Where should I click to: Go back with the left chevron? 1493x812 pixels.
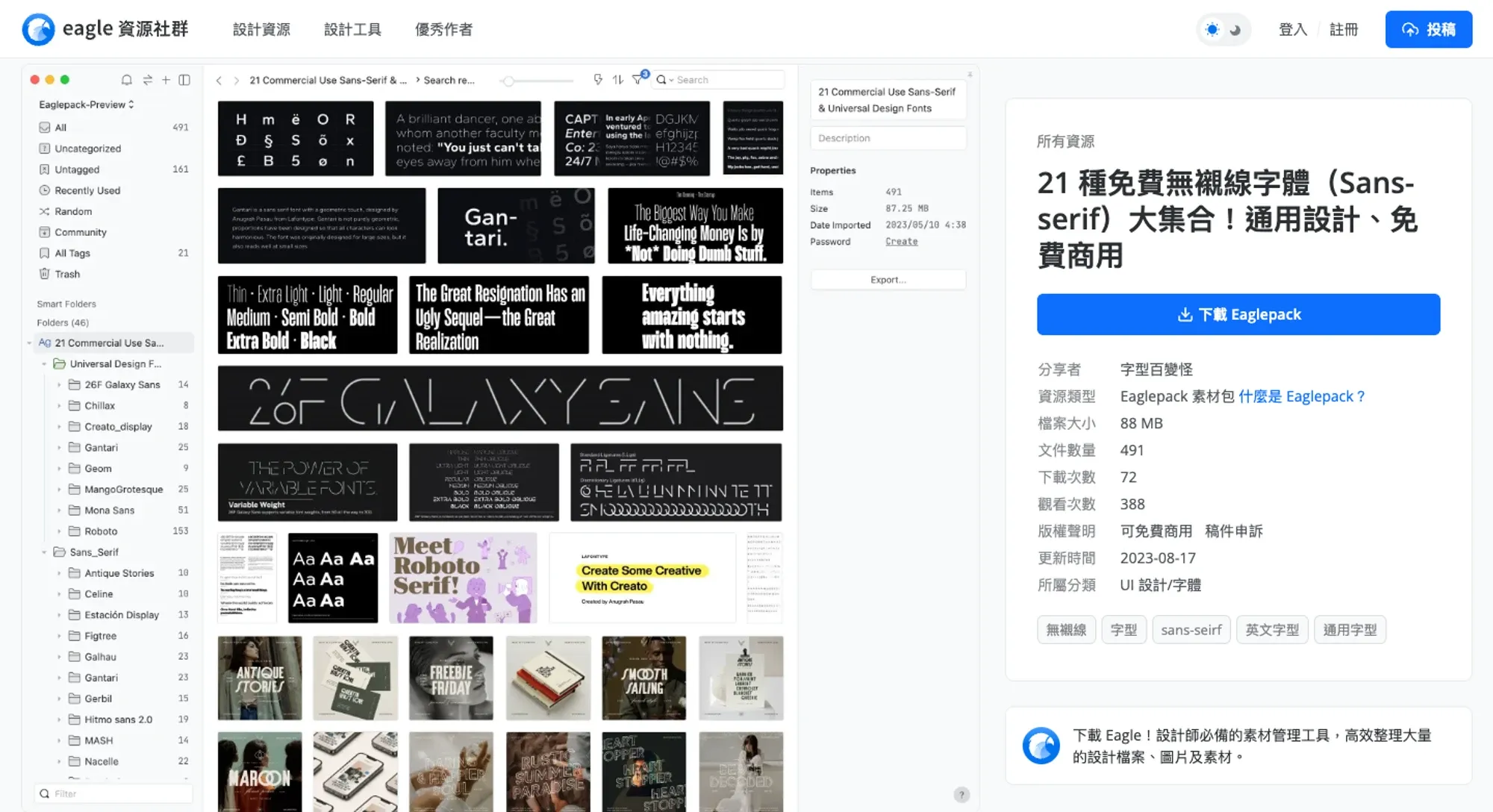click(219, 81)
